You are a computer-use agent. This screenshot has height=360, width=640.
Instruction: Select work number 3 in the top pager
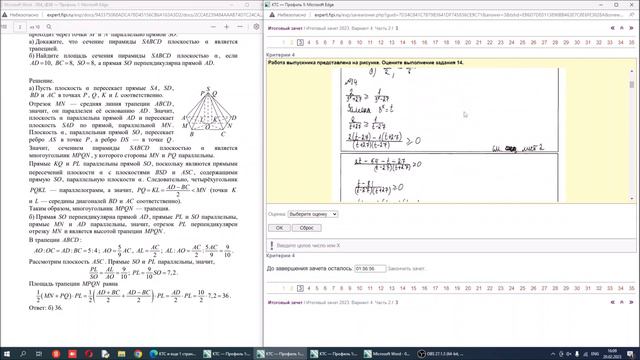pos(300,42)
